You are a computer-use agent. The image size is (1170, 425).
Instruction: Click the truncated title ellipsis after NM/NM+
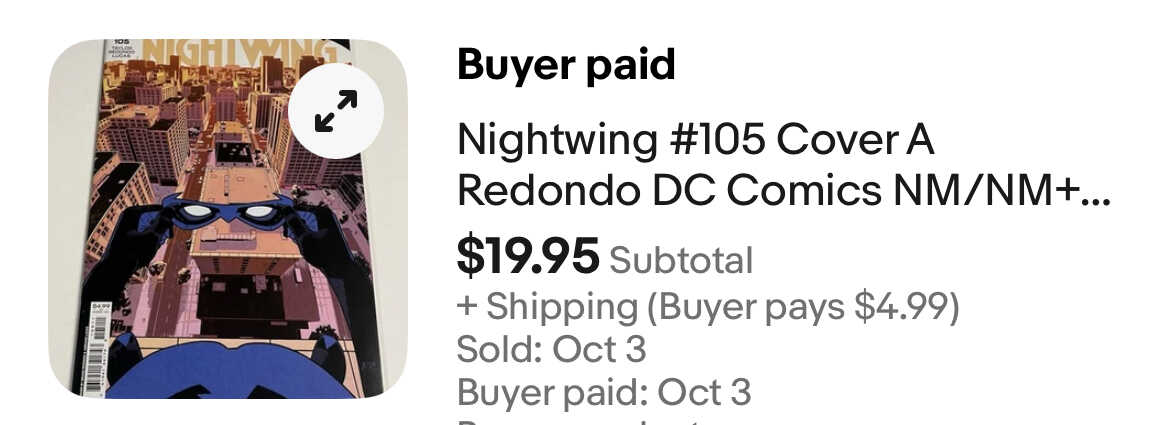[x=1098, y=192]
